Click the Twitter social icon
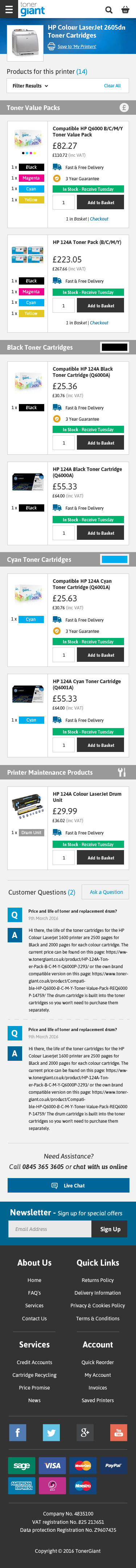This screenshot has height=1568, width=136. click(x=51, y=1433)
